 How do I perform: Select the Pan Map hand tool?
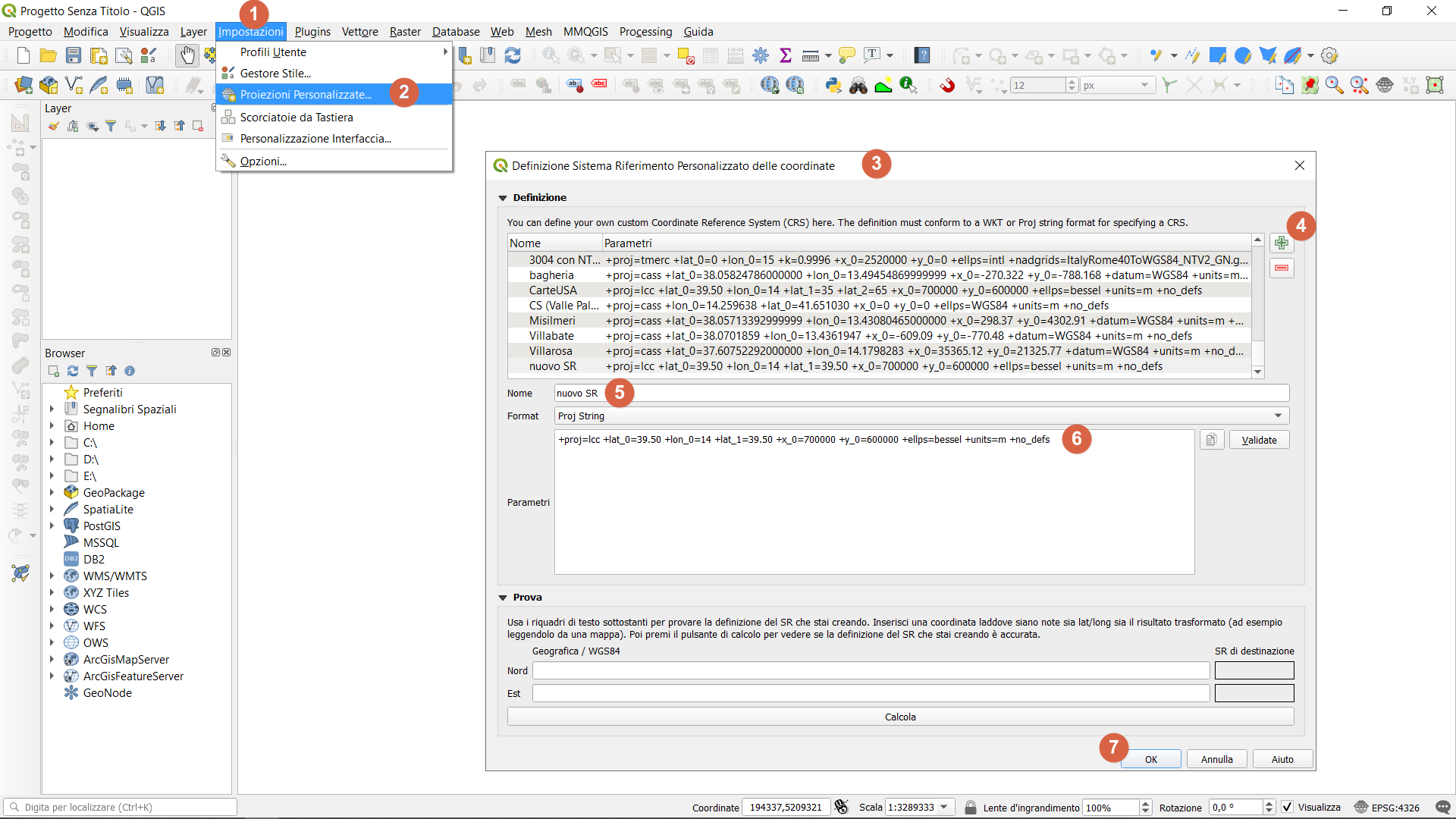point(187,55)
